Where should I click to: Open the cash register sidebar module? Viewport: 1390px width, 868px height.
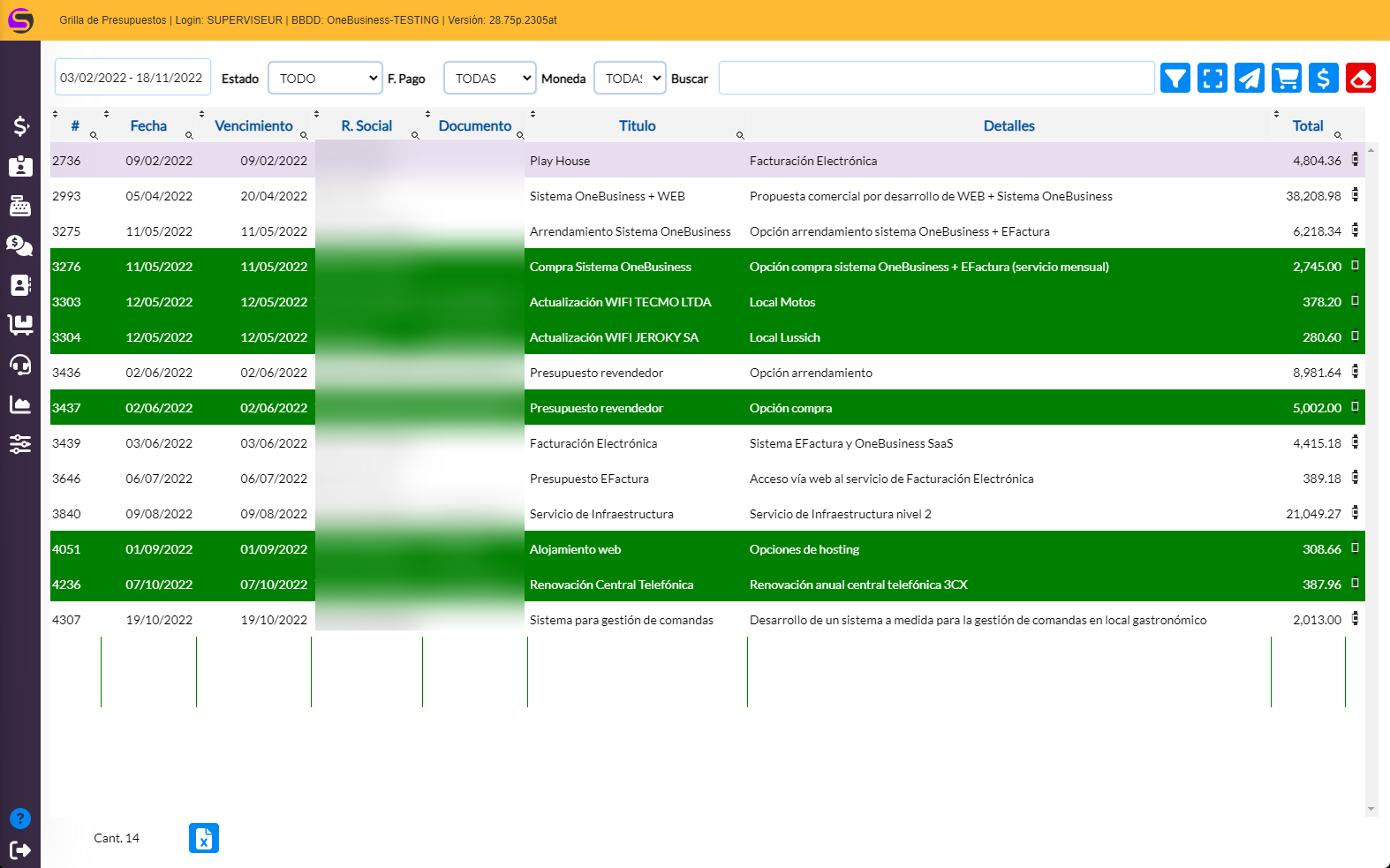[20, 206]
